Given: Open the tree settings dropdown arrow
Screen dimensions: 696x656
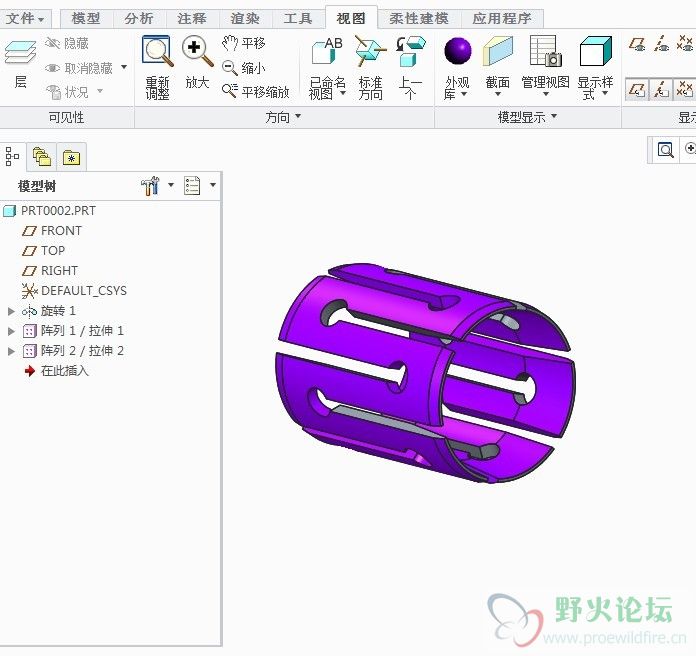Looking at the screenshot, I should point(171,185).
